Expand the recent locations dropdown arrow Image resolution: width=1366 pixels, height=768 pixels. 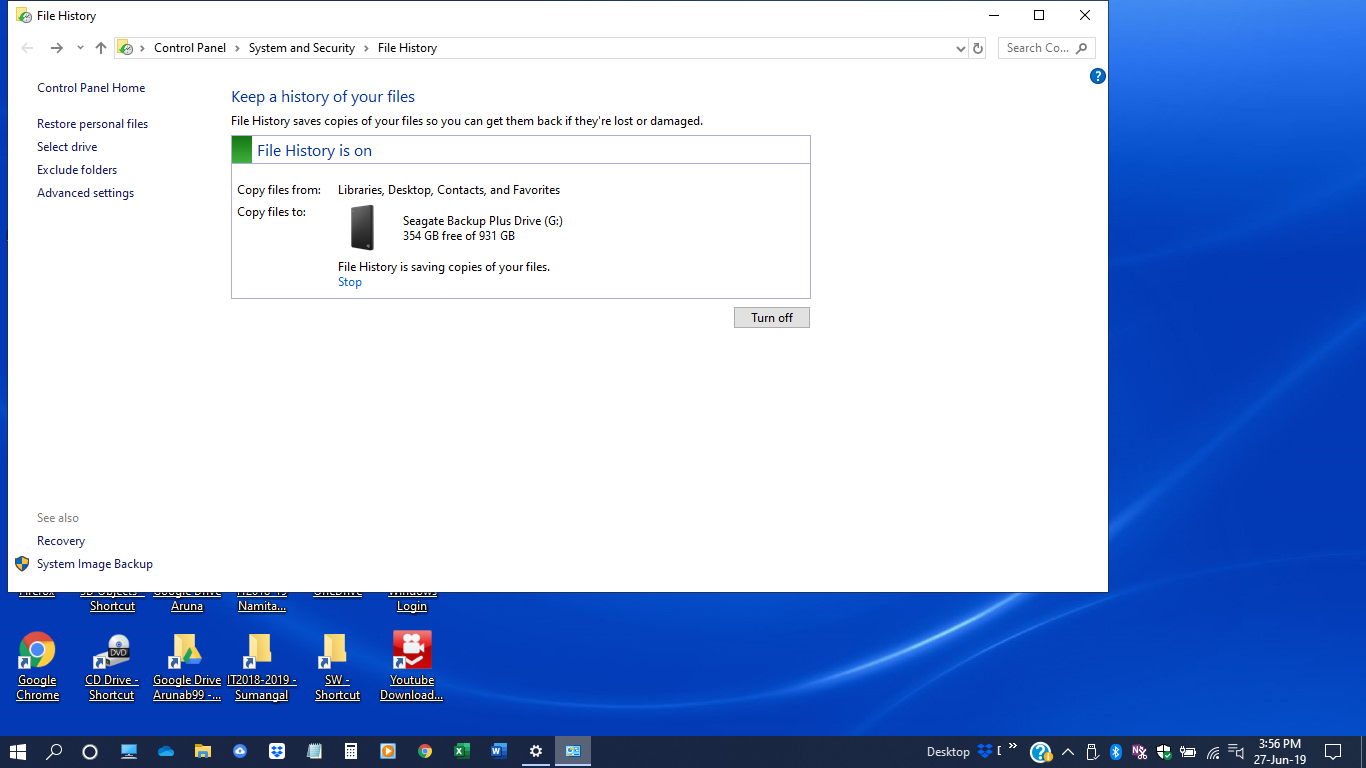(80, 48)
